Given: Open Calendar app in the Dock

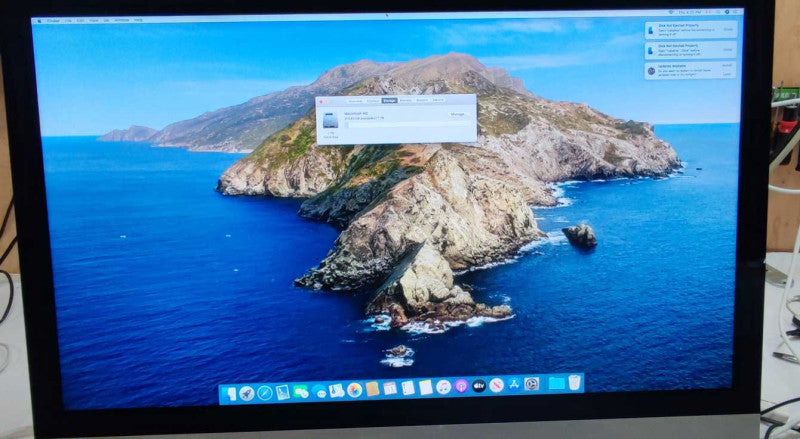Looking at the screenshot, I should point(390,388).
